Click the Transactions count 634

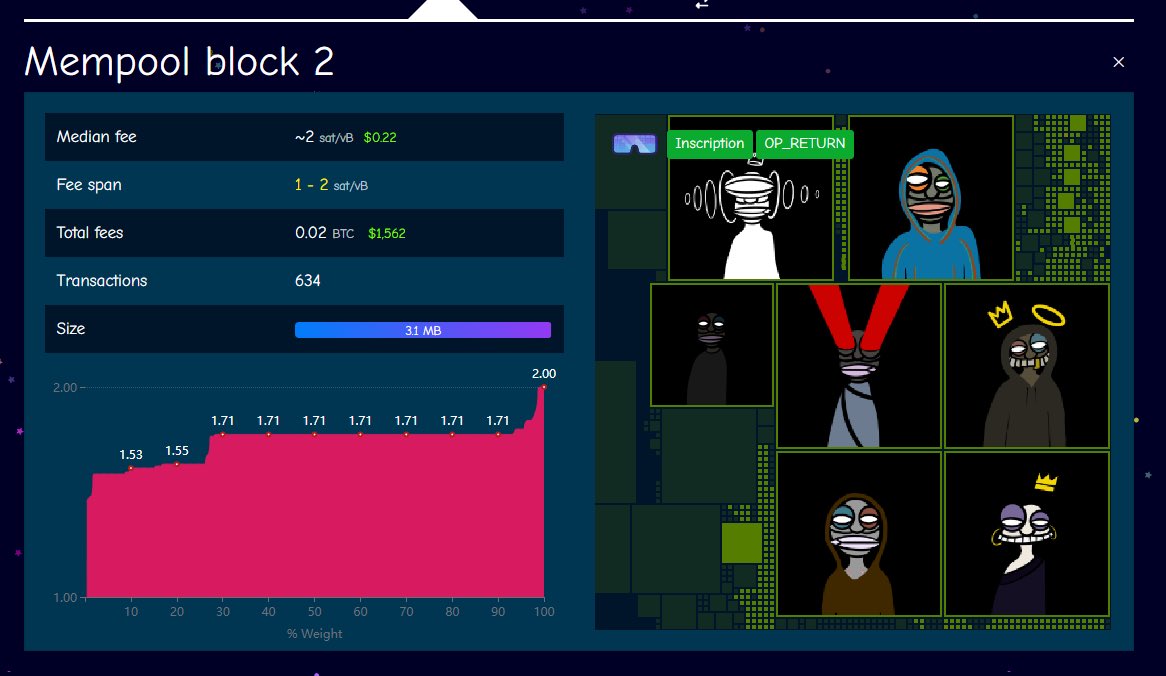[x=308, y=280]
